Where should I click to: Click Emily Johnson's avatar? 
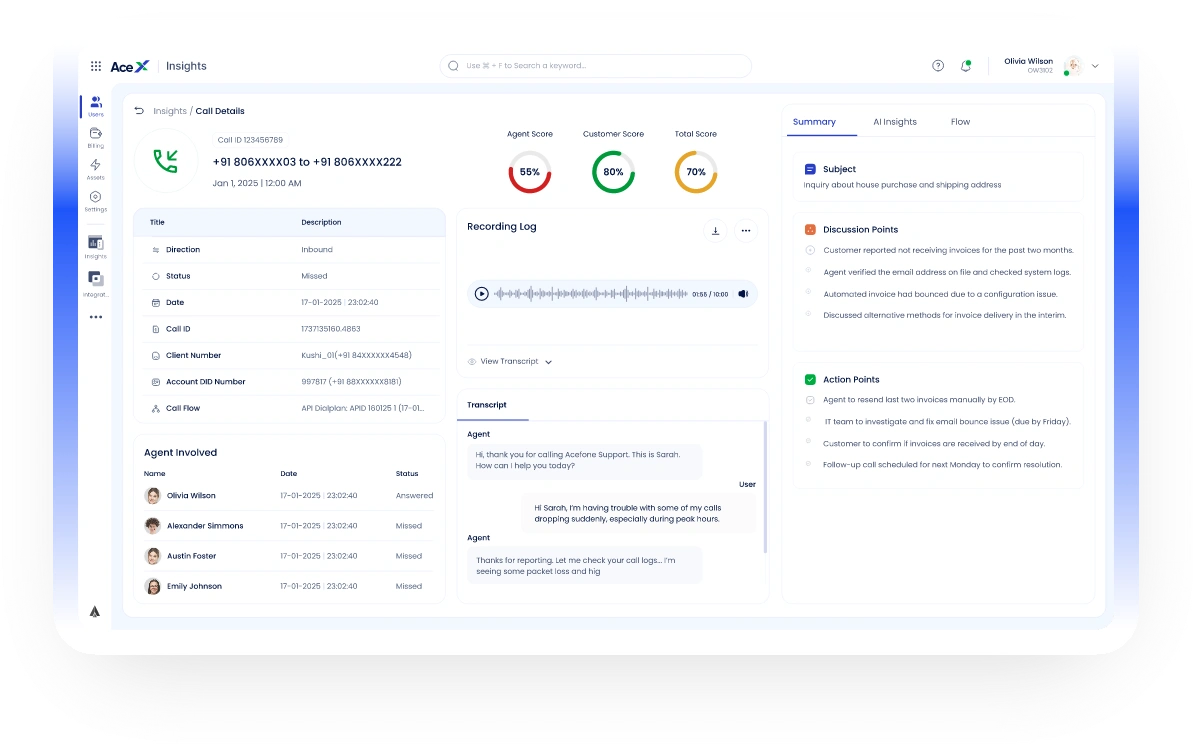click(153, 587)
